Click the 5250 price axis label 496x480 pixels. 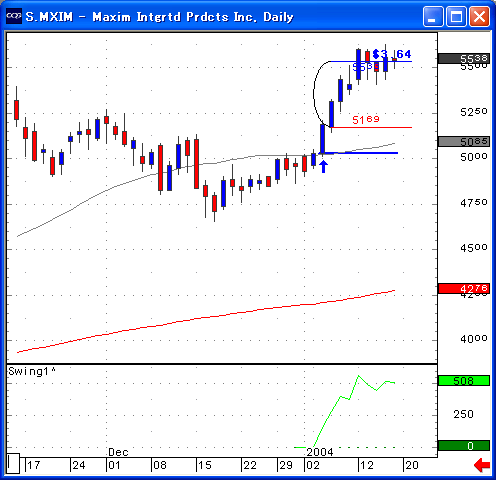tap(474, 112)
